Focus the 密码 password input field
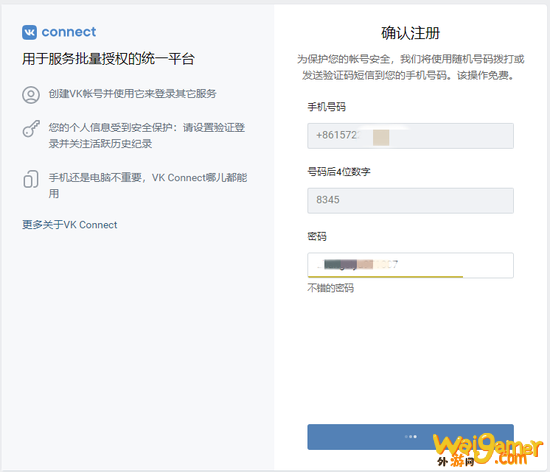The height and width of the screenshot is (472, 550). (410, 265)
